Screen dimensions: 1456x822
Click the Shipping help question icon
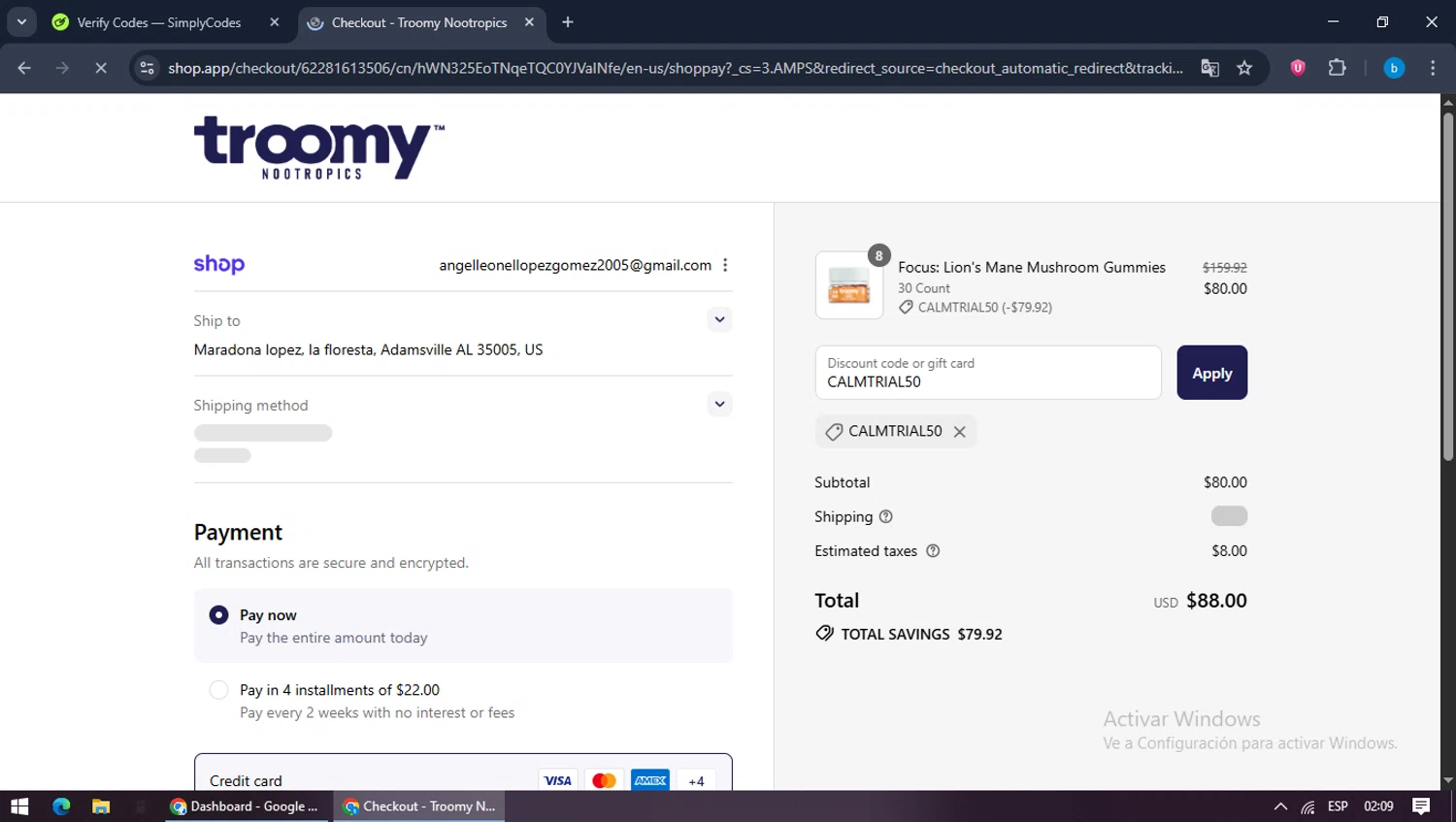pos(885,516)
